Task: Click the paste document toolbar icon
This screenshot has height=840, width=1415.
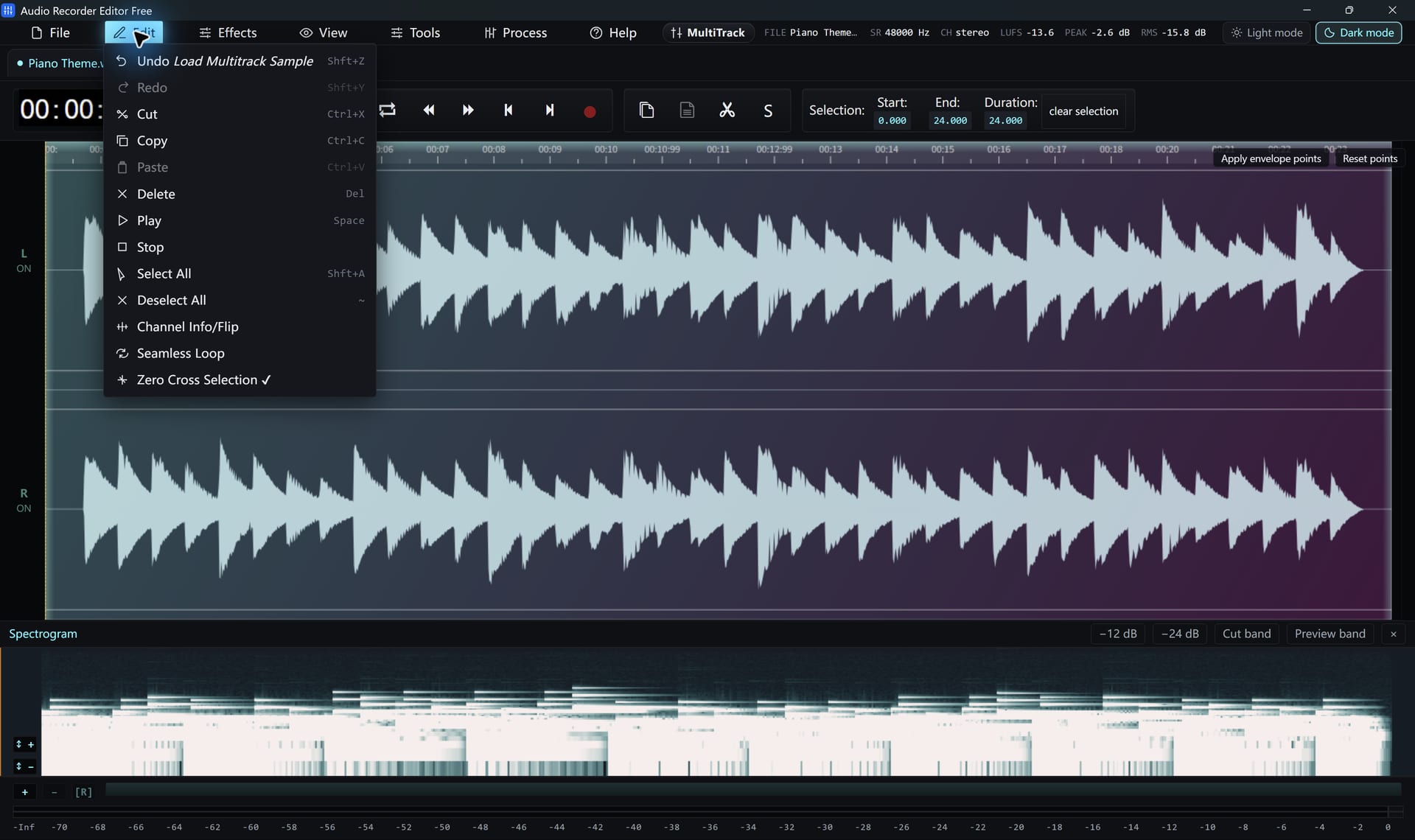Action: coord(687,111)
